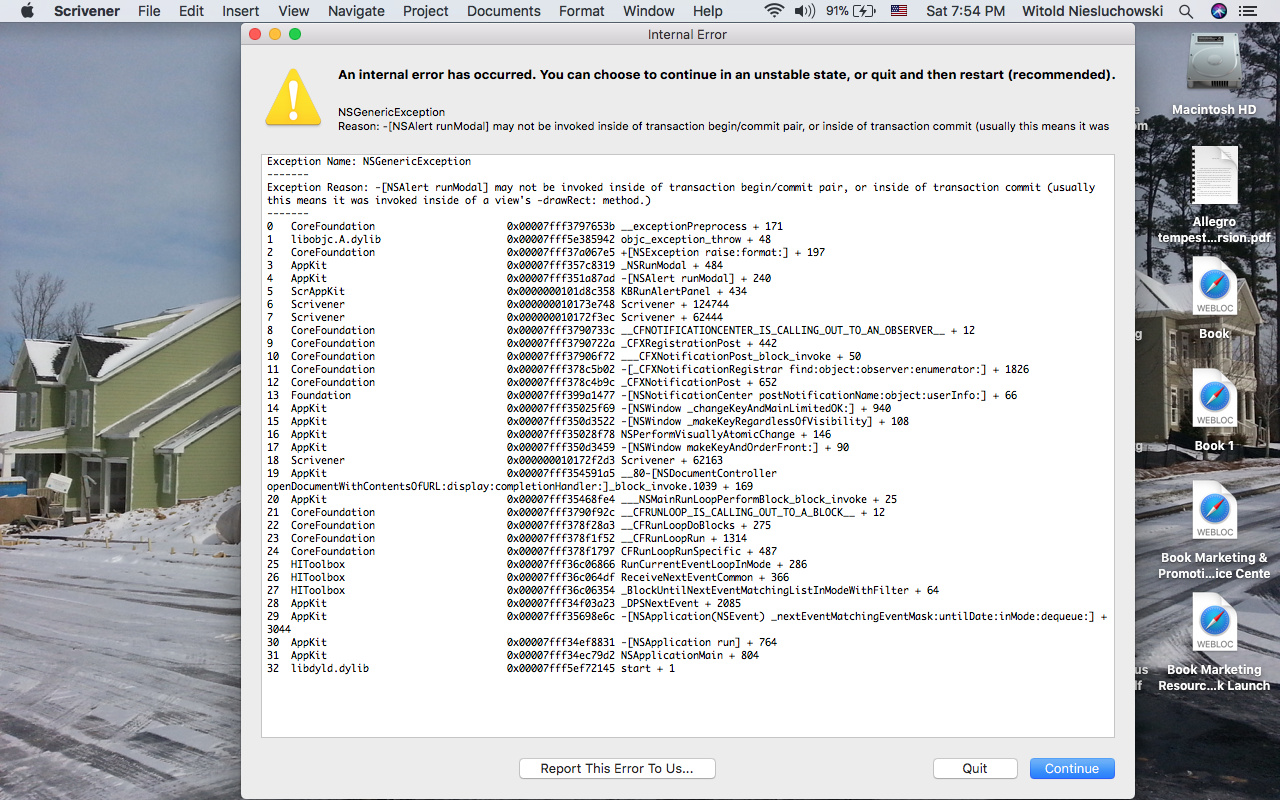This screenshot has width=1280, height=800.
Task: Open the Navigate menu
Action: tap(356, 11)
